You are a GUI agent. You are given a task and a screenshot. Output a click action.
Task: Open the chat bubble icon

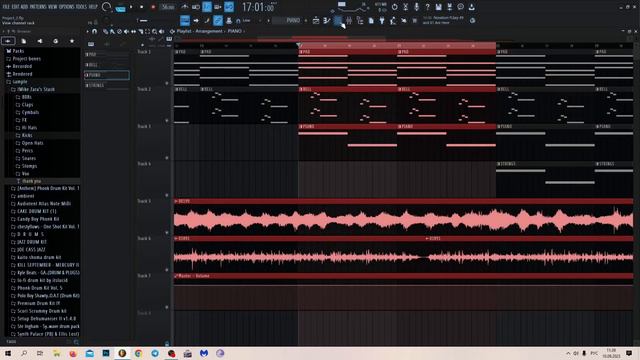[x=460, y=7]
